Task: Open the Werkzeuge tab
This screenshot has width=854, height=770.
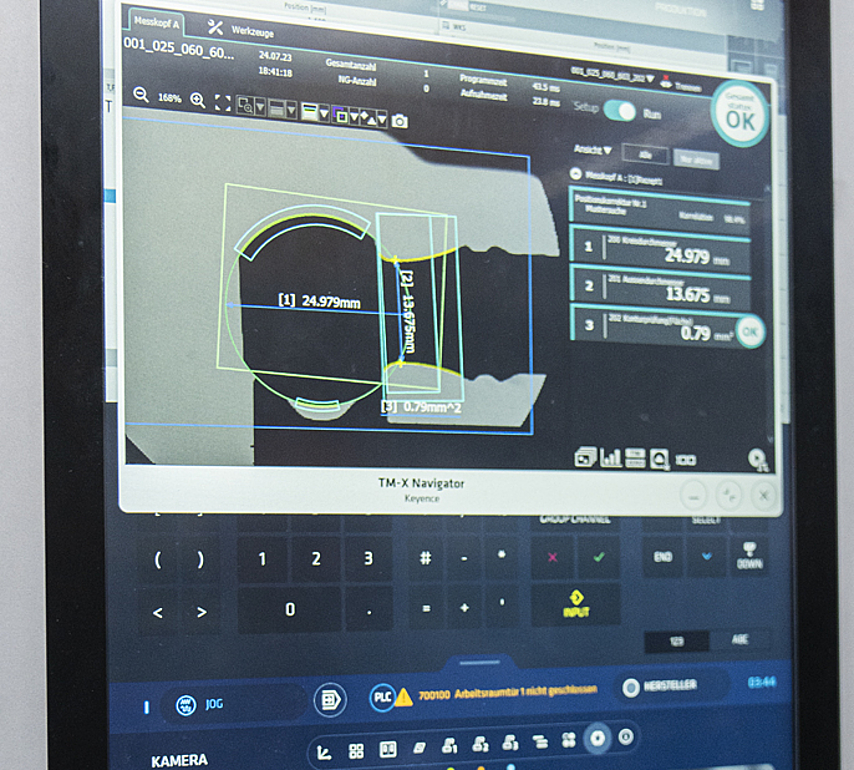Action: [241, 29]
